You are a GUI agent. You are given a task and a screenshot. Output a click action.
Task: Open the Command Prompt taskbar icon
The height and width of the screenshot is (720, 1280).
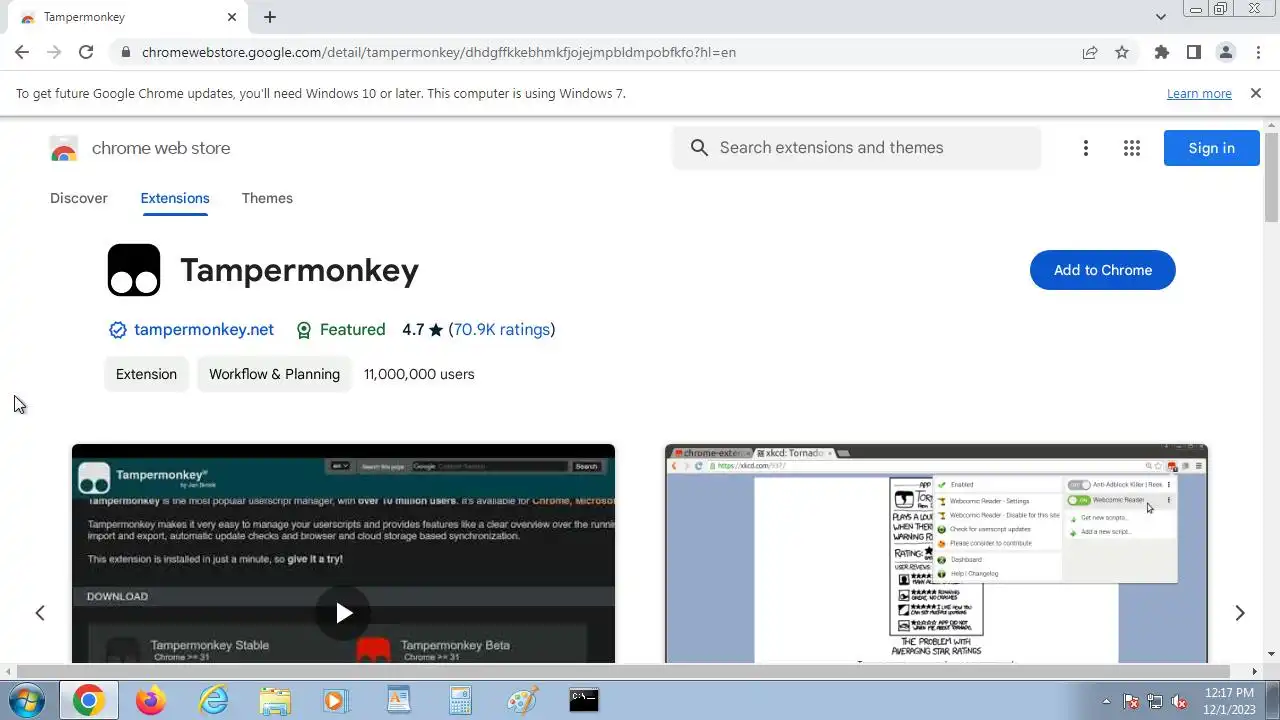point(584,700)
